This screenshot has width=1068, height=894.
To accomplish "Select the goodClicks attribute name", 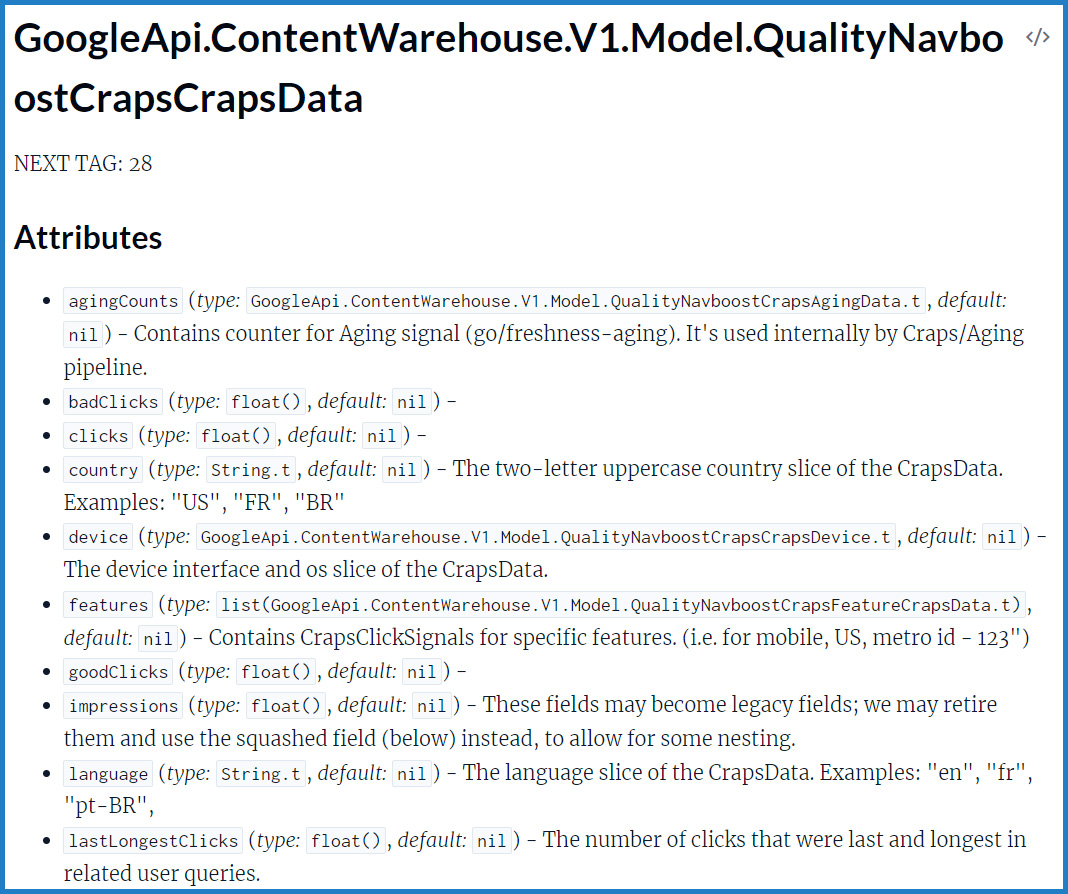I will 118,672.
